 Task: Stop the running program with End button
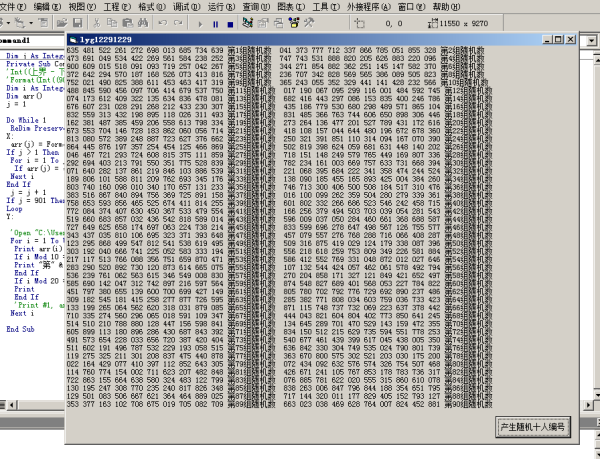tap(230, 24)
